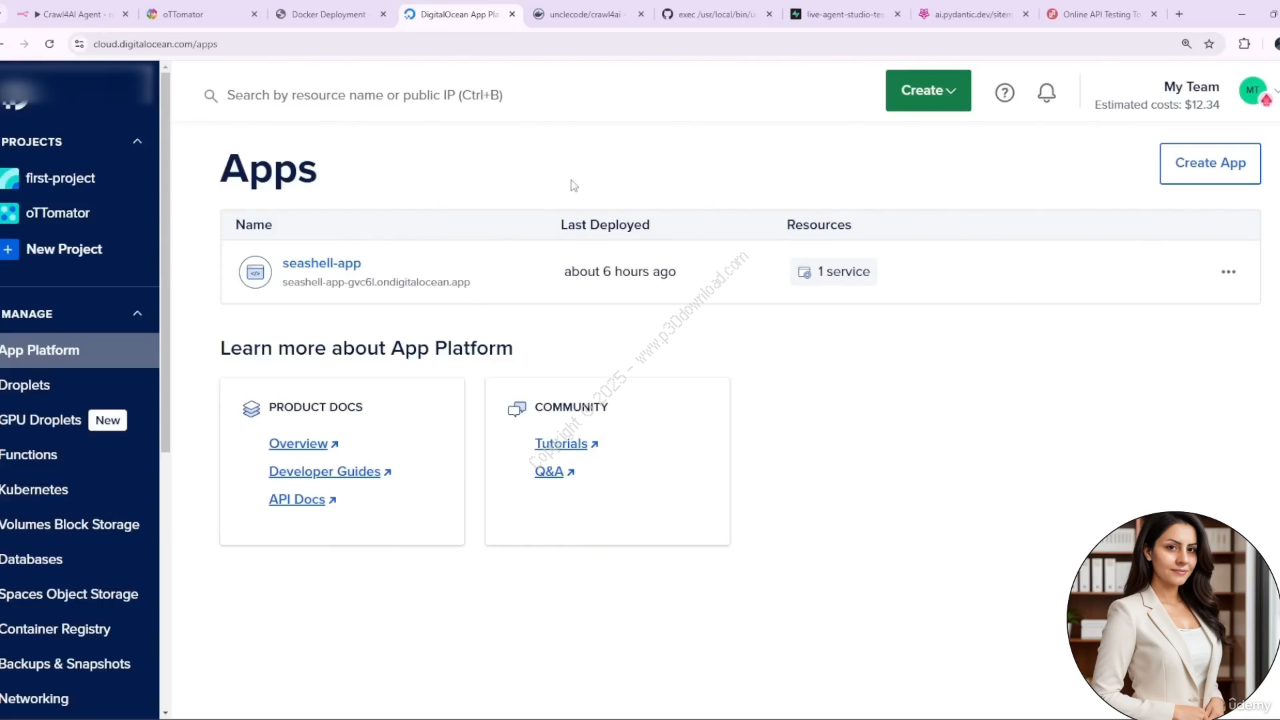Screen dimensions: 1280x720
Task: Close the oTTomator browser tab
Action: click(254, 14)
